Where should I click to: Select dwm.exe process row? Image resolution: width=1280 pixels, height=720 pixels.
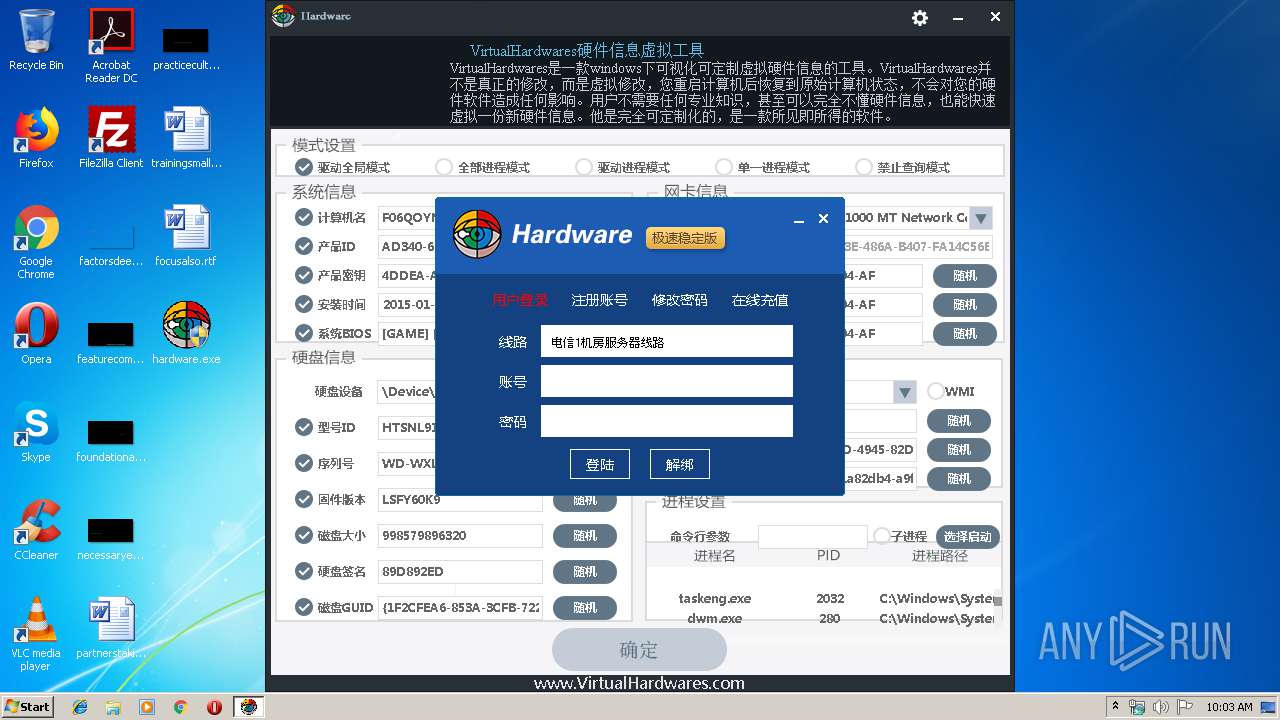coord(820,618)
